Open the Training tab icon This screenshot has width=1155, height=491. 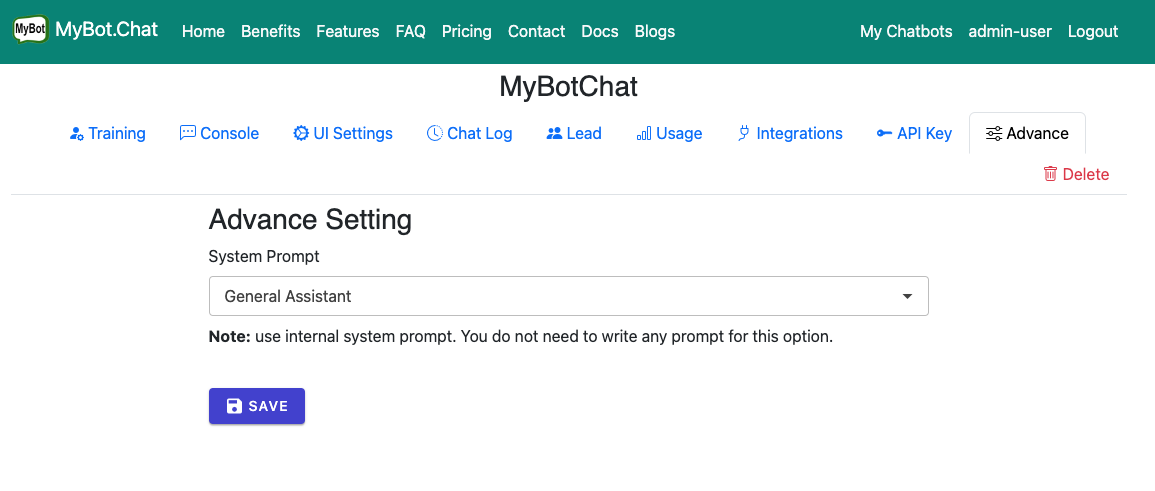point(76,134)
